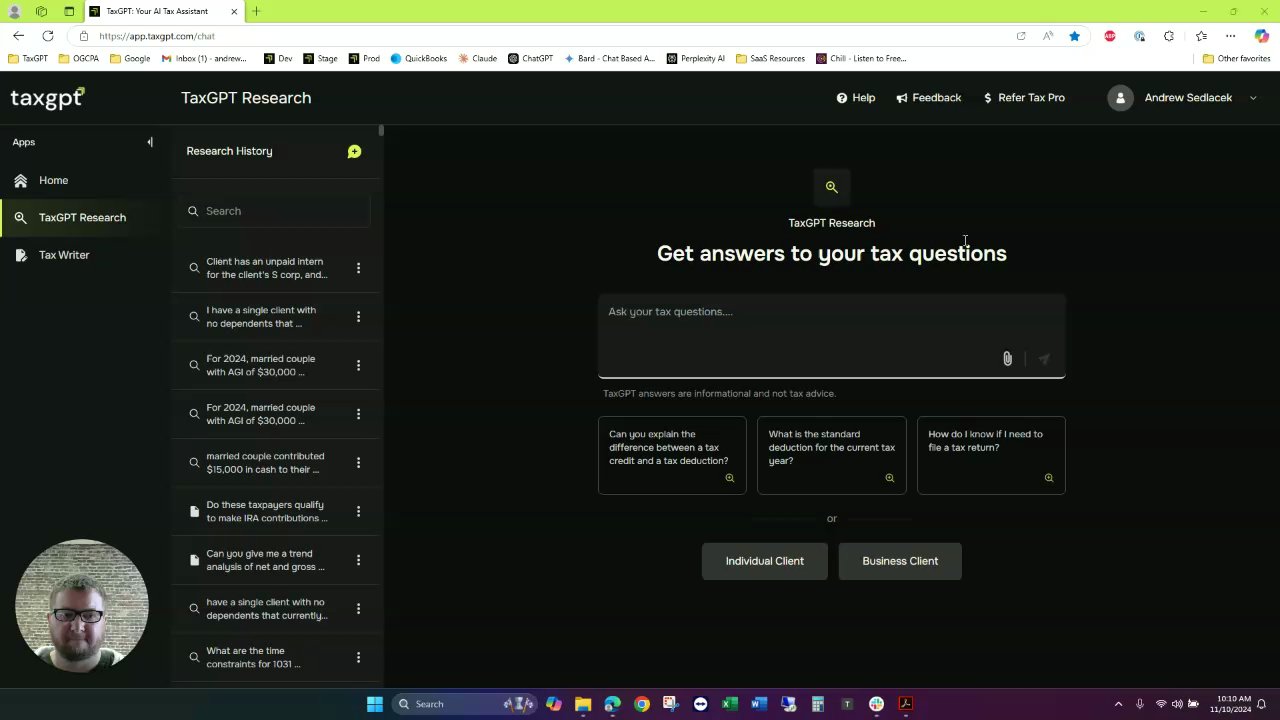
Task: Open the Copilot icon in browser toolbar
Action: (1260, 36)
